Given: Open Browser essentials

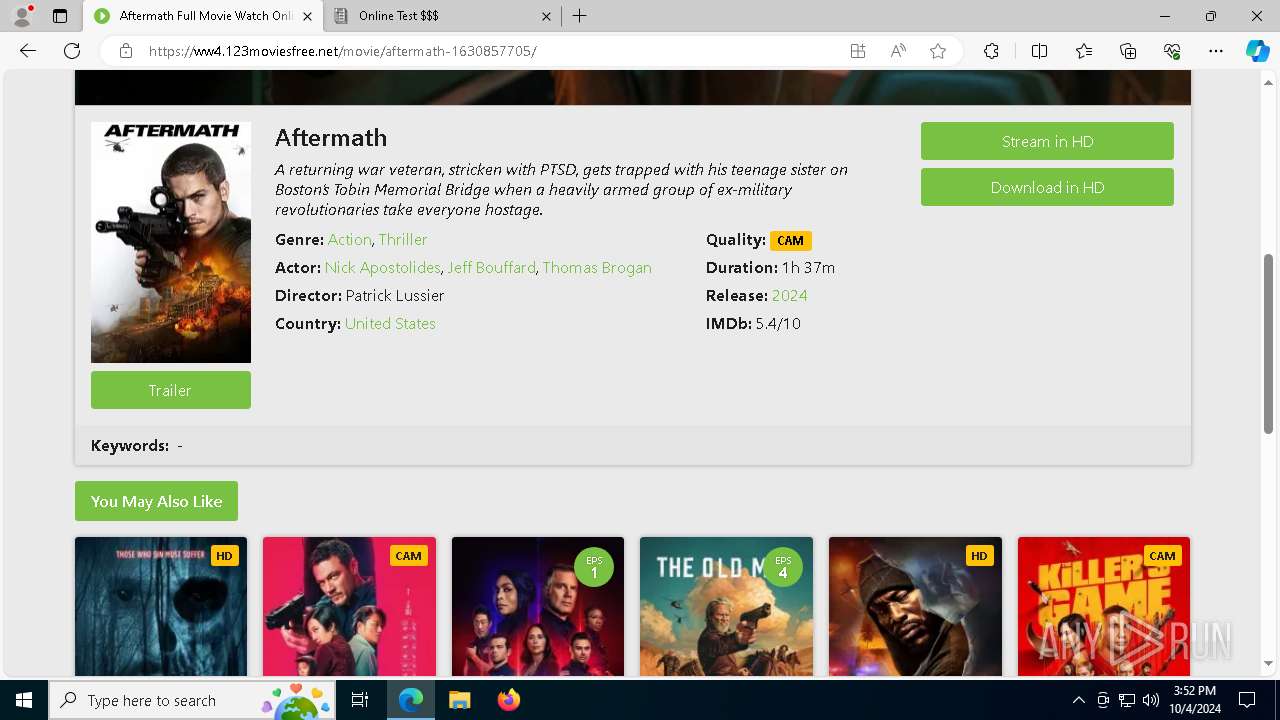Looking at the screenshot, I should (x=1172, y=51).
